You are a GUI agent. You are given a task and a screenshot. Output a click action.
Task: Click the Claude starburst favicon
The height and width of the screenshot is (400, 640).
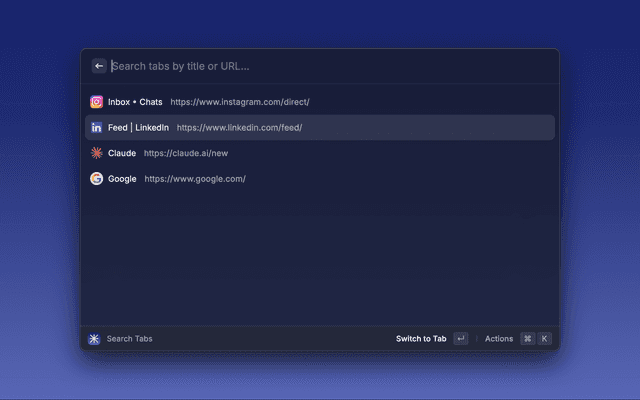(x=96, y=153)
